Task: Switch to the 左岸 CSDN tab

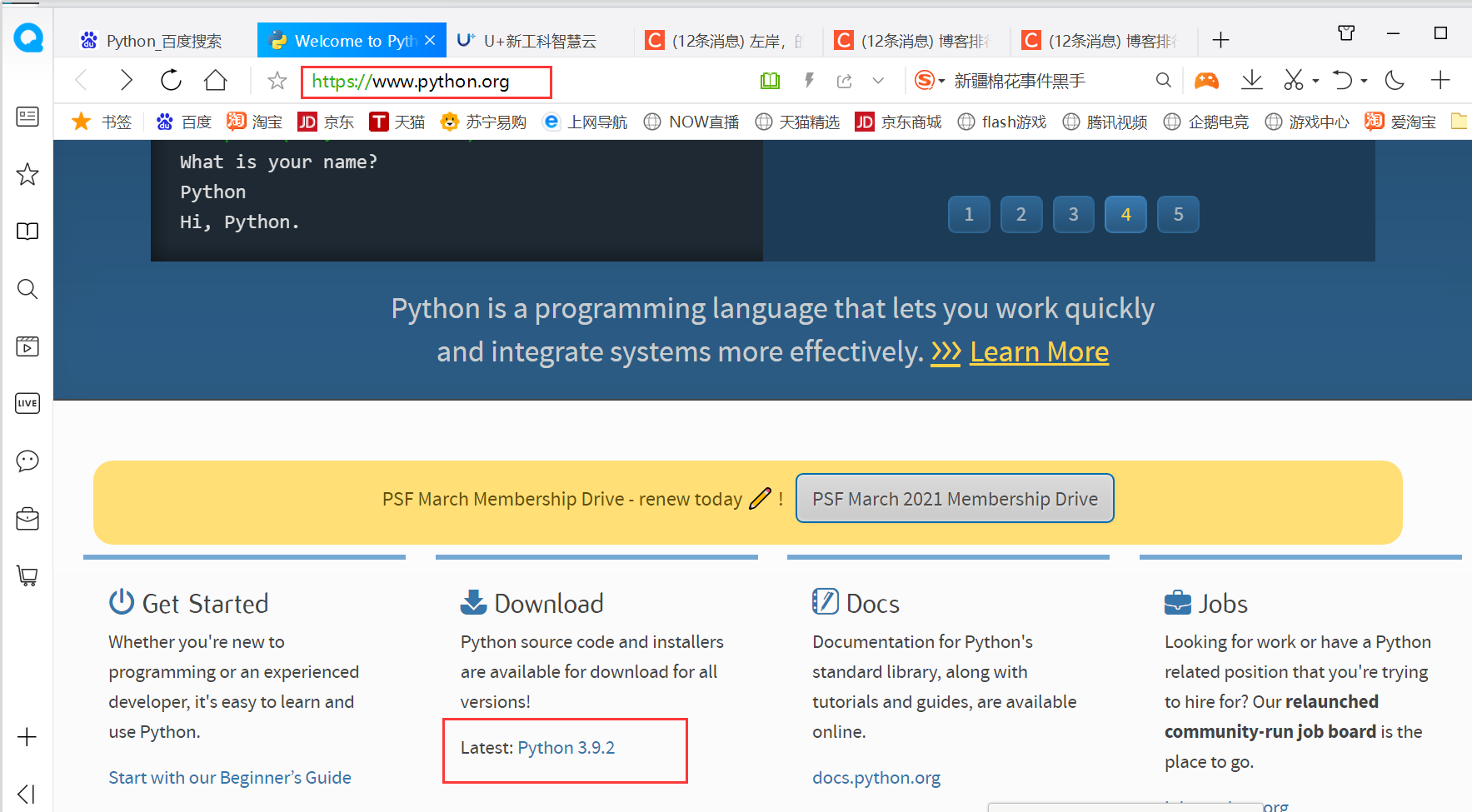Action: tap(728, 40)
